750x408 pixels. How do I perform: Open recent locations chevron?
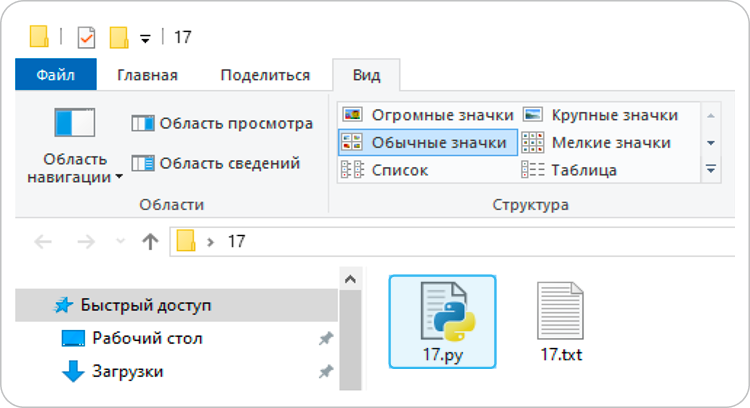tap(121, 241)
